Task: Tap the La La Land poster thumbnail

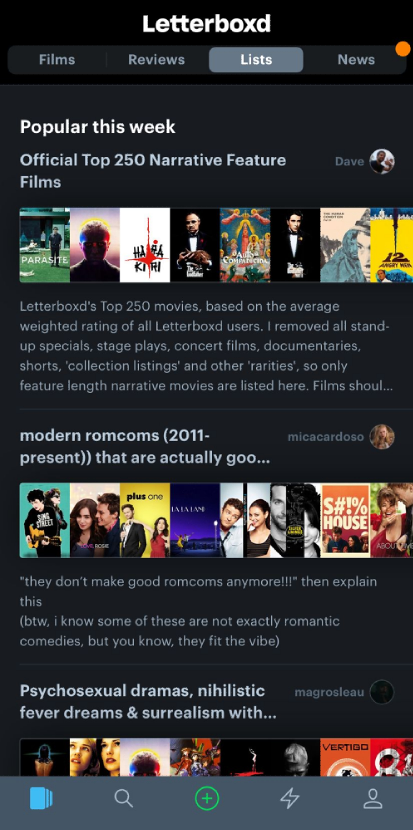Action: 195,520
